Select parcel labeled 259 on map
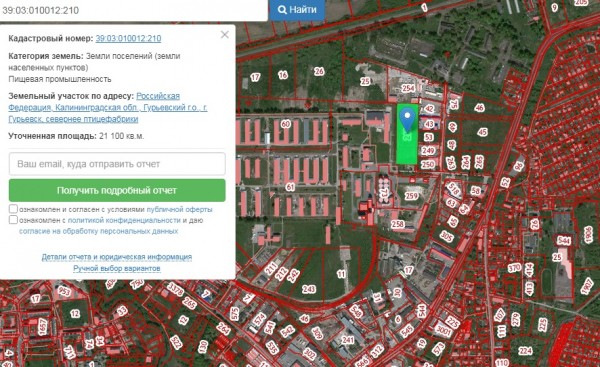 (411, 196)
